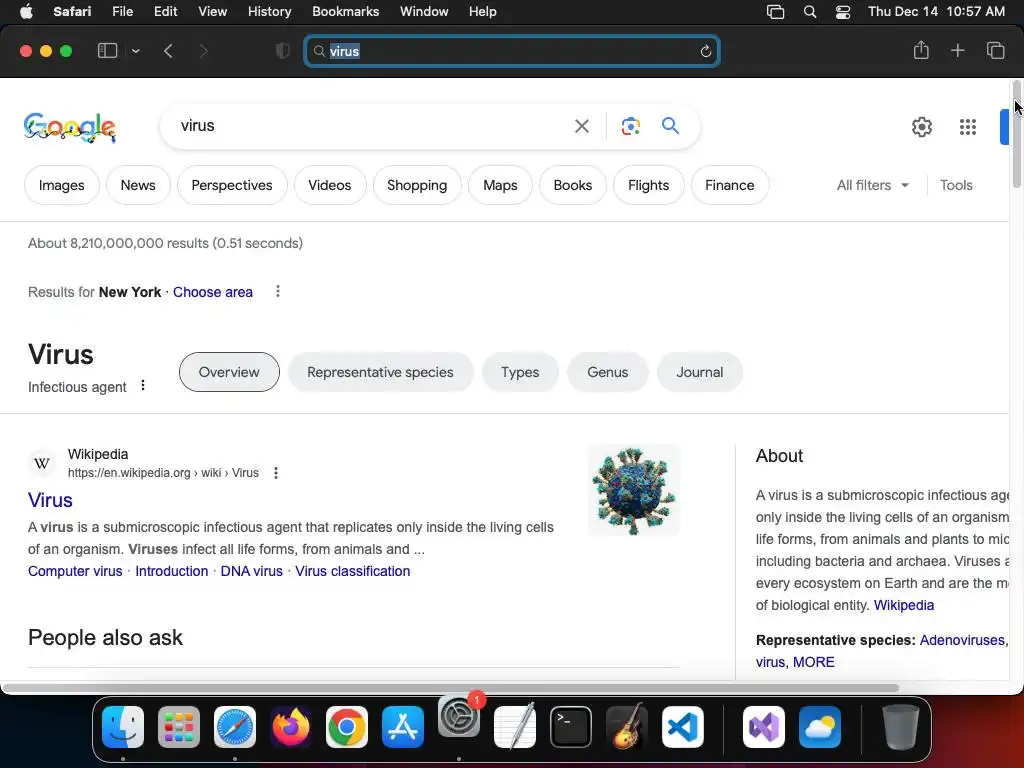Click the MORE link for species

point(814,662)
